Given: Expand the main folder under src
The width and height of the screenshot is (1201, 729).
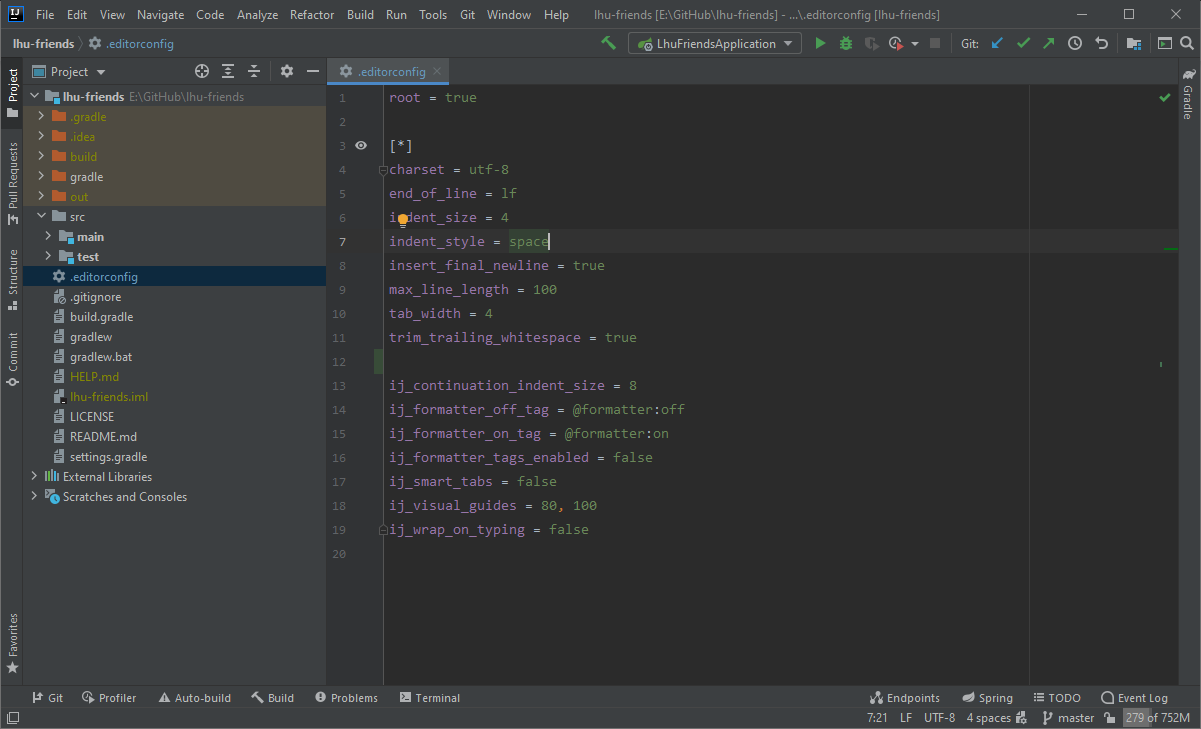Looking at the screenshot, I should tap(48, 237).
